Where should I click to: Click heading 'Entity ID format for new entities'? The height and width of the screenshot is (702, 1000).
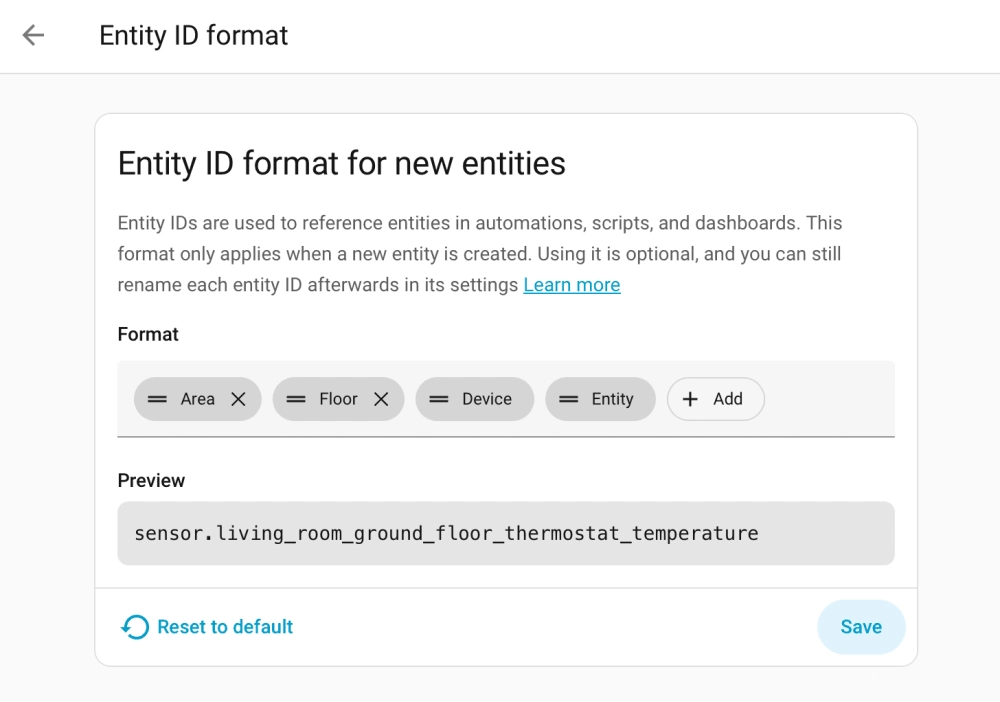(342, 163)
